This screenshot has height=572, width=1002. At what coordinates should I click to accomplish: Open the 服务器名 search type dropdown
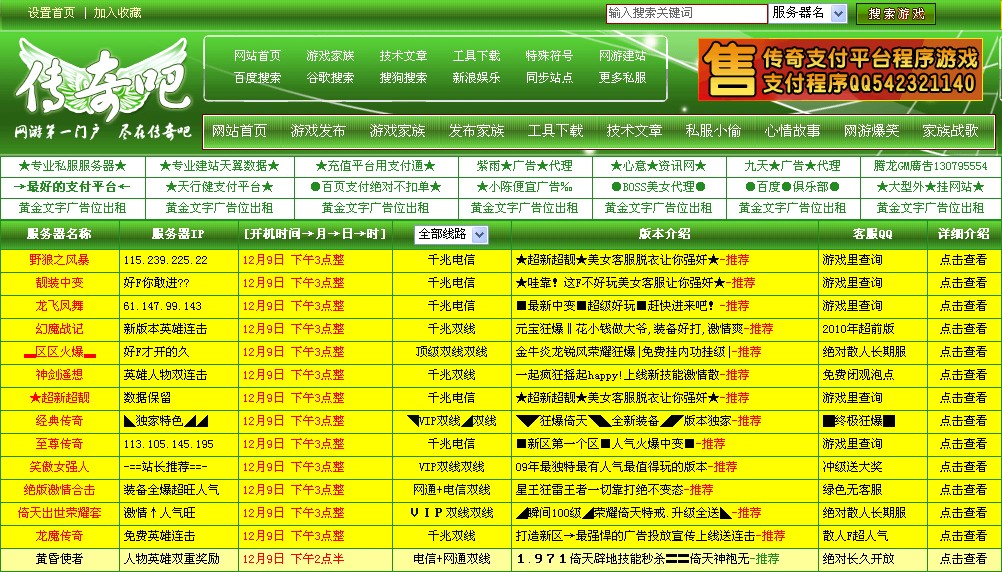pyautogui.click(x=808, y=13)
